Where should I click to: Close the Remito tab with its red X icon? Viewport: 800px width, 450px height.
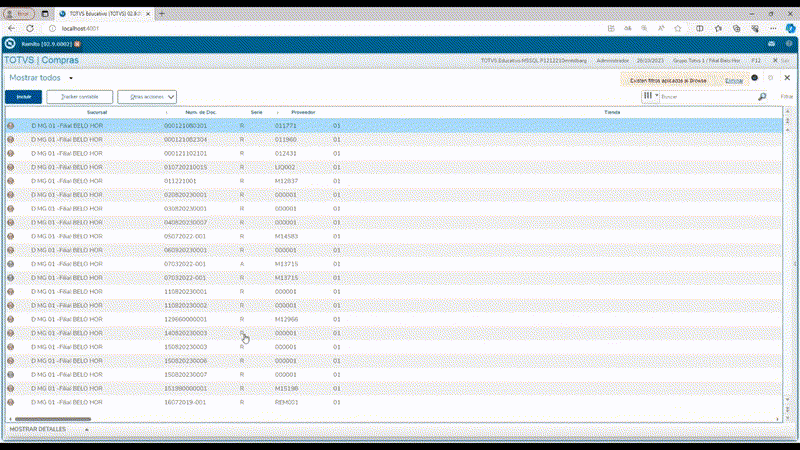77,44
